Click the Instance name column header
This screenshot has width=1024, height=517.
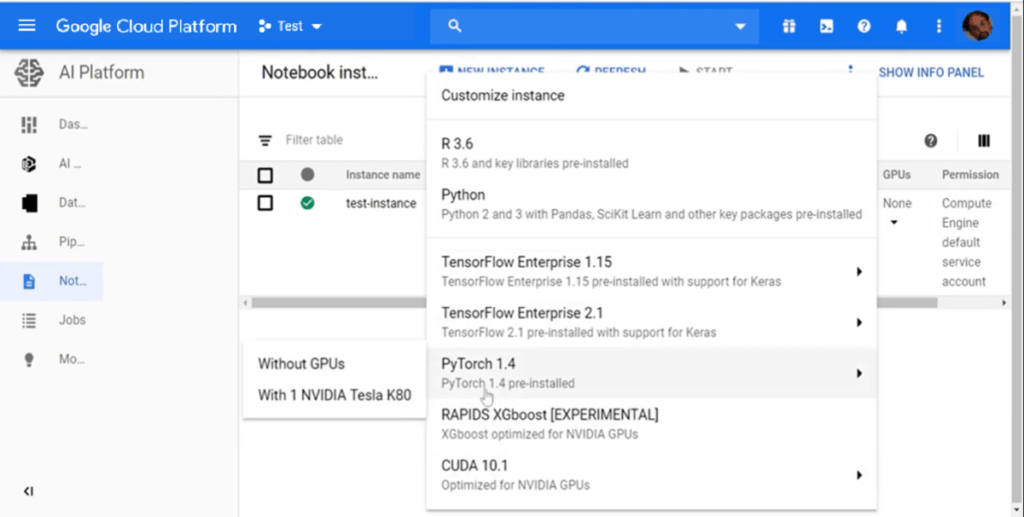point(383,175)
